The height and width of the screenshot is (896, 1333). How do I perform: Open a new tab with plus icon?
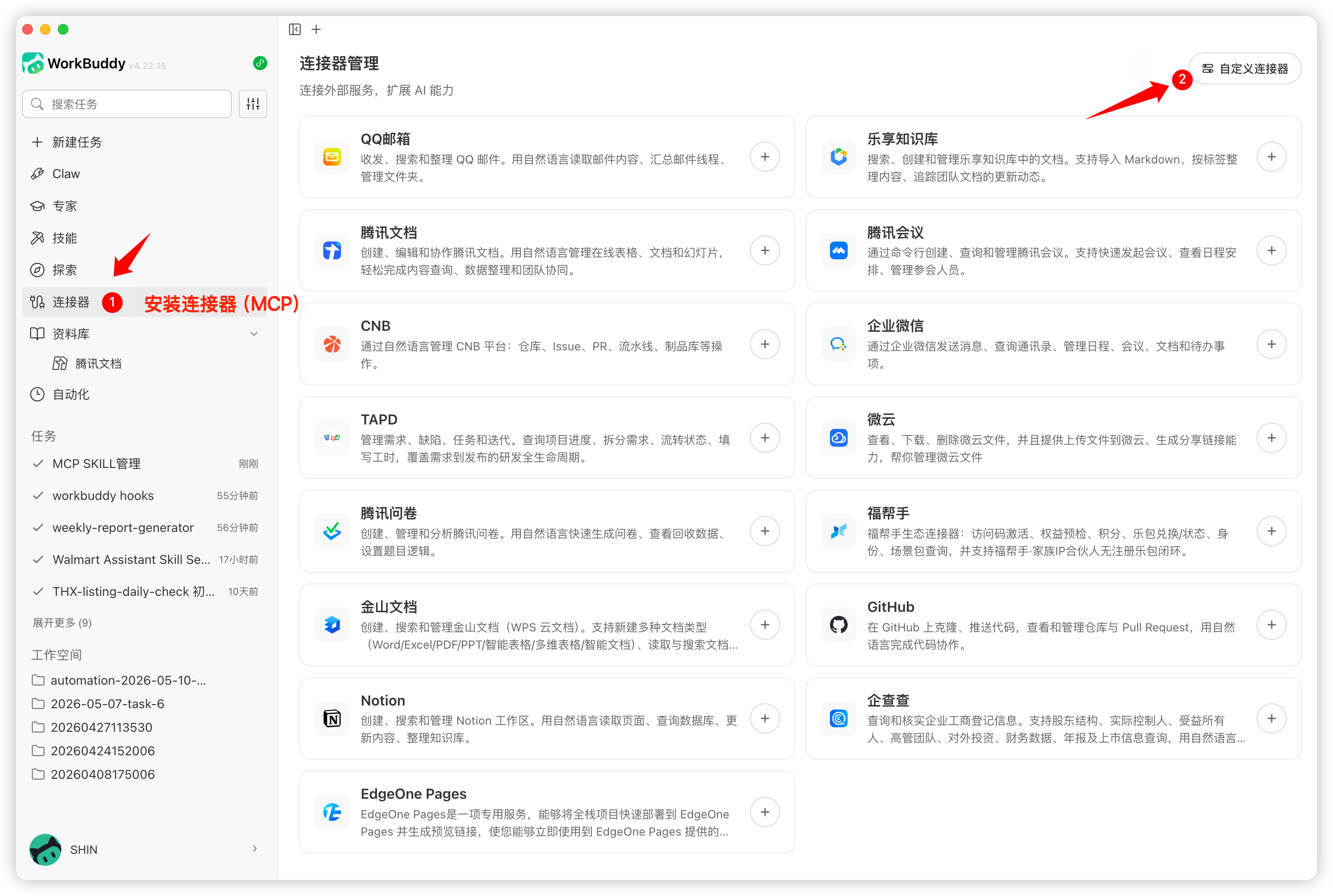[x=316, y=29]
